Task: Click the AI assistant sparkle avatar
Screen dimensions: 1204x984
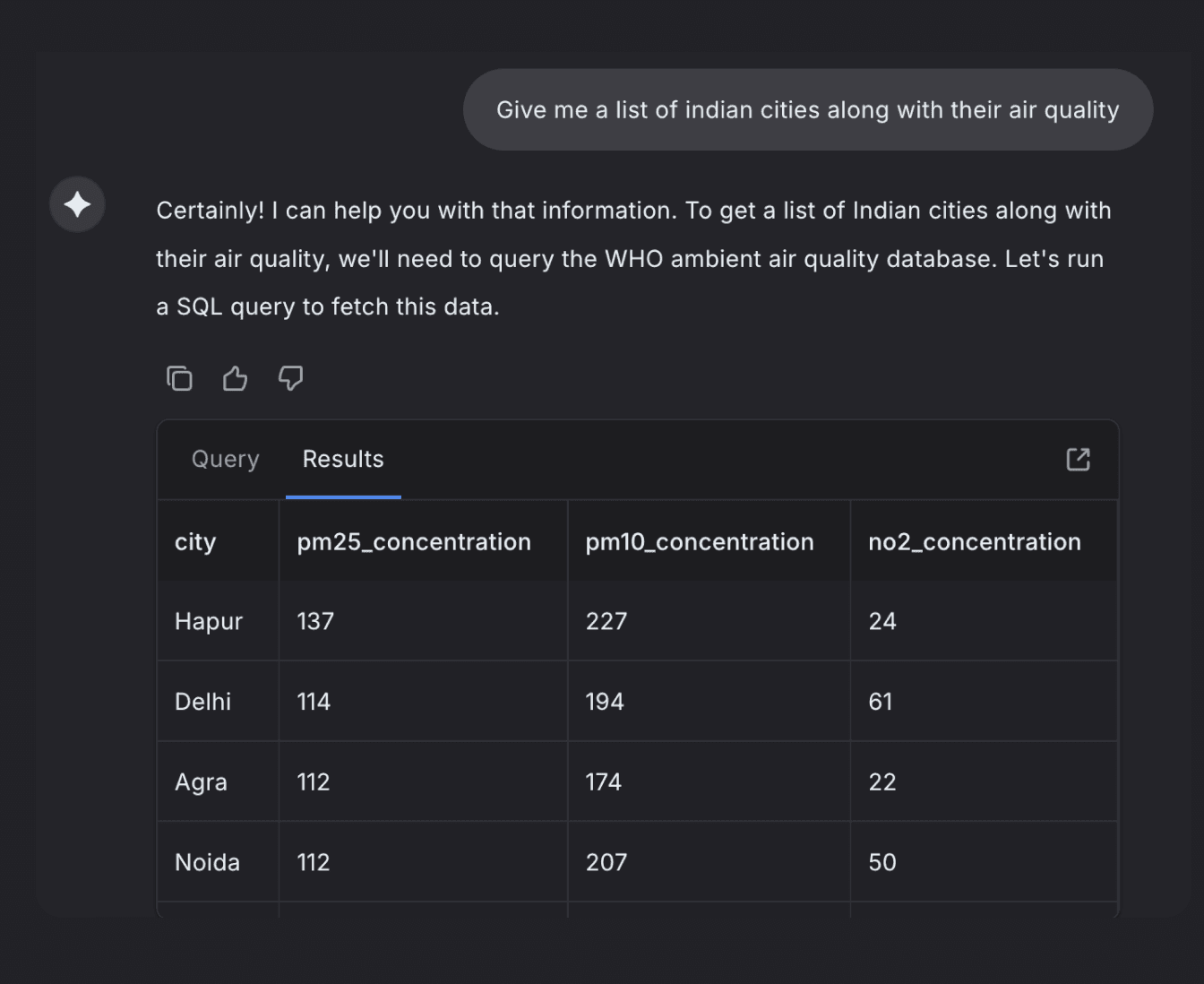Action: (77, 204)
